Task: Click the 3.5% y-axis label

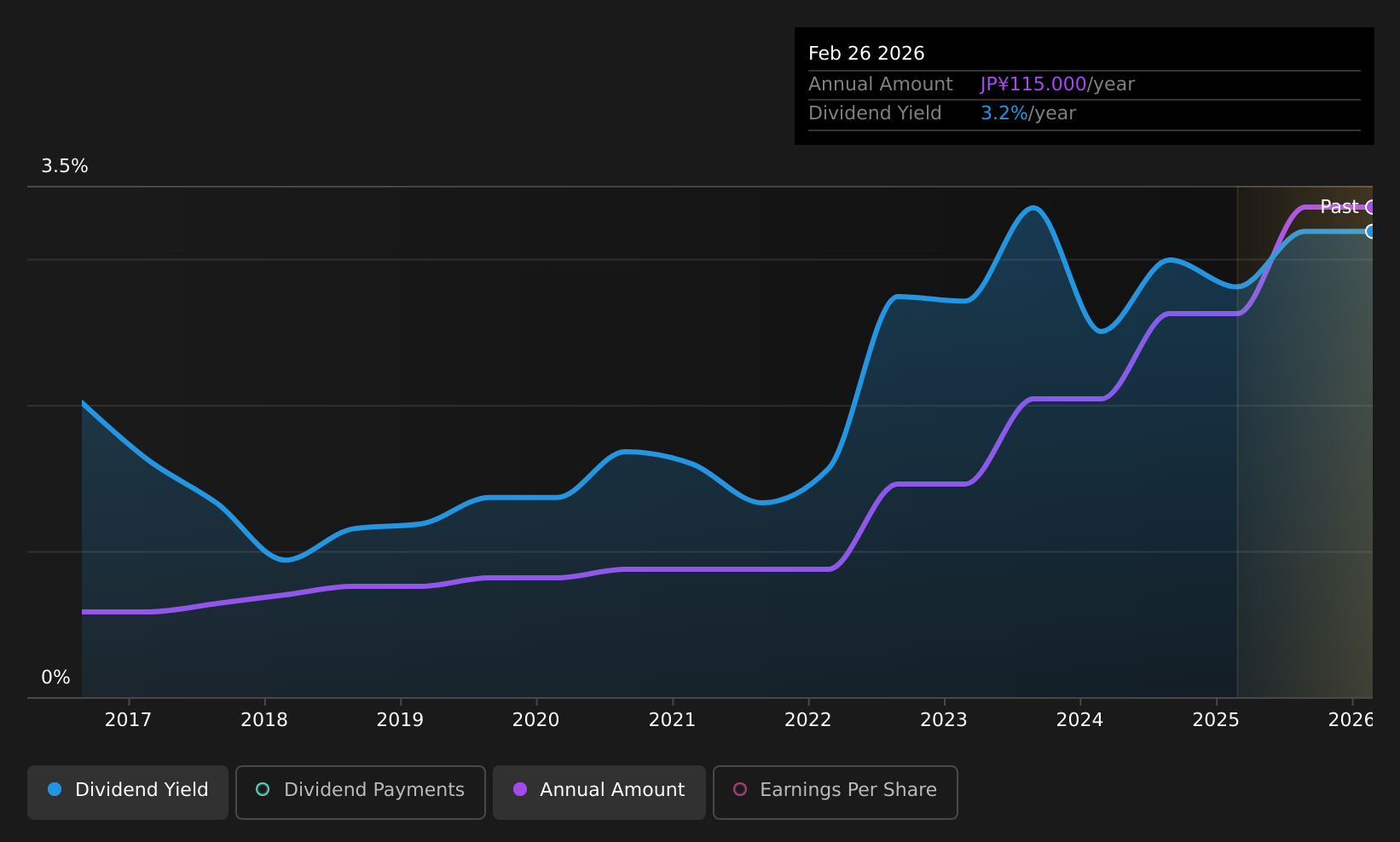Action: point(65,166)
